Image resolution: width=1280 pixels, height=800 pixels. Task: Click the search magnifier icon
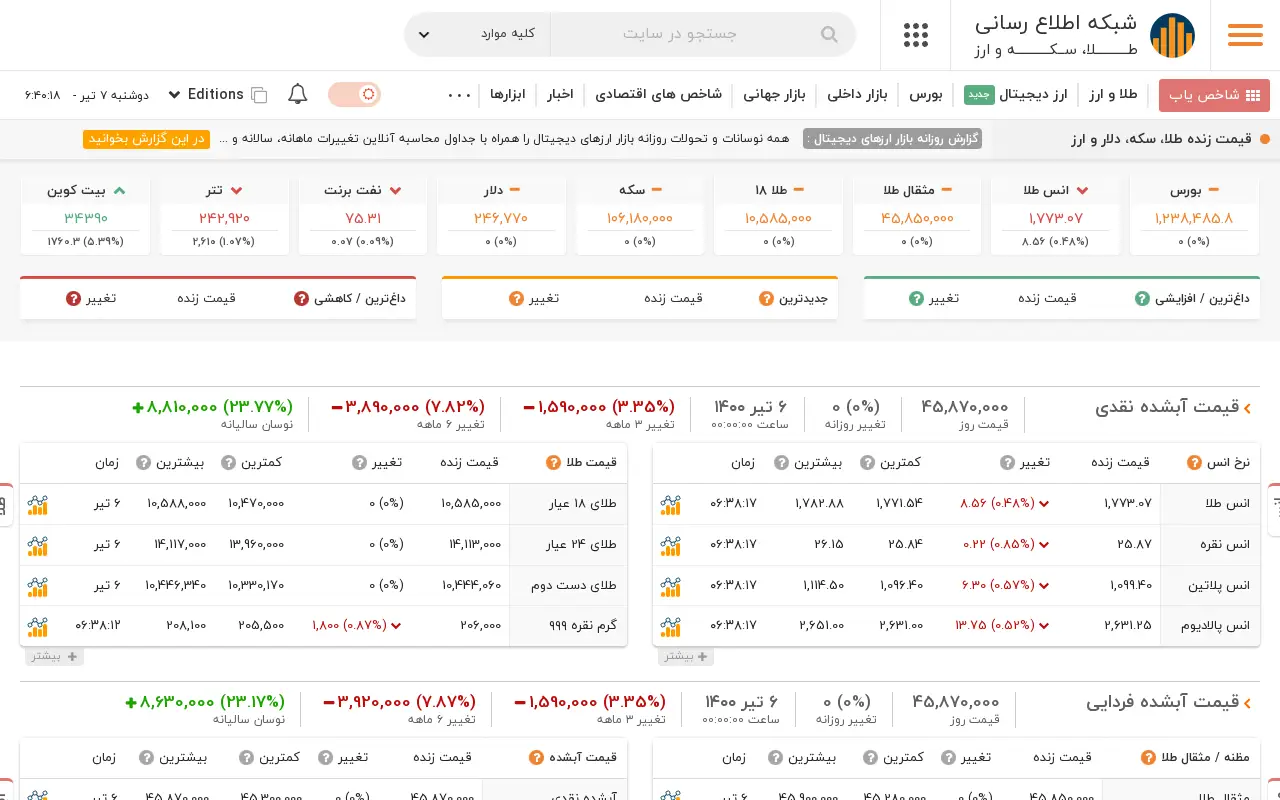click(x=829, y=34)
